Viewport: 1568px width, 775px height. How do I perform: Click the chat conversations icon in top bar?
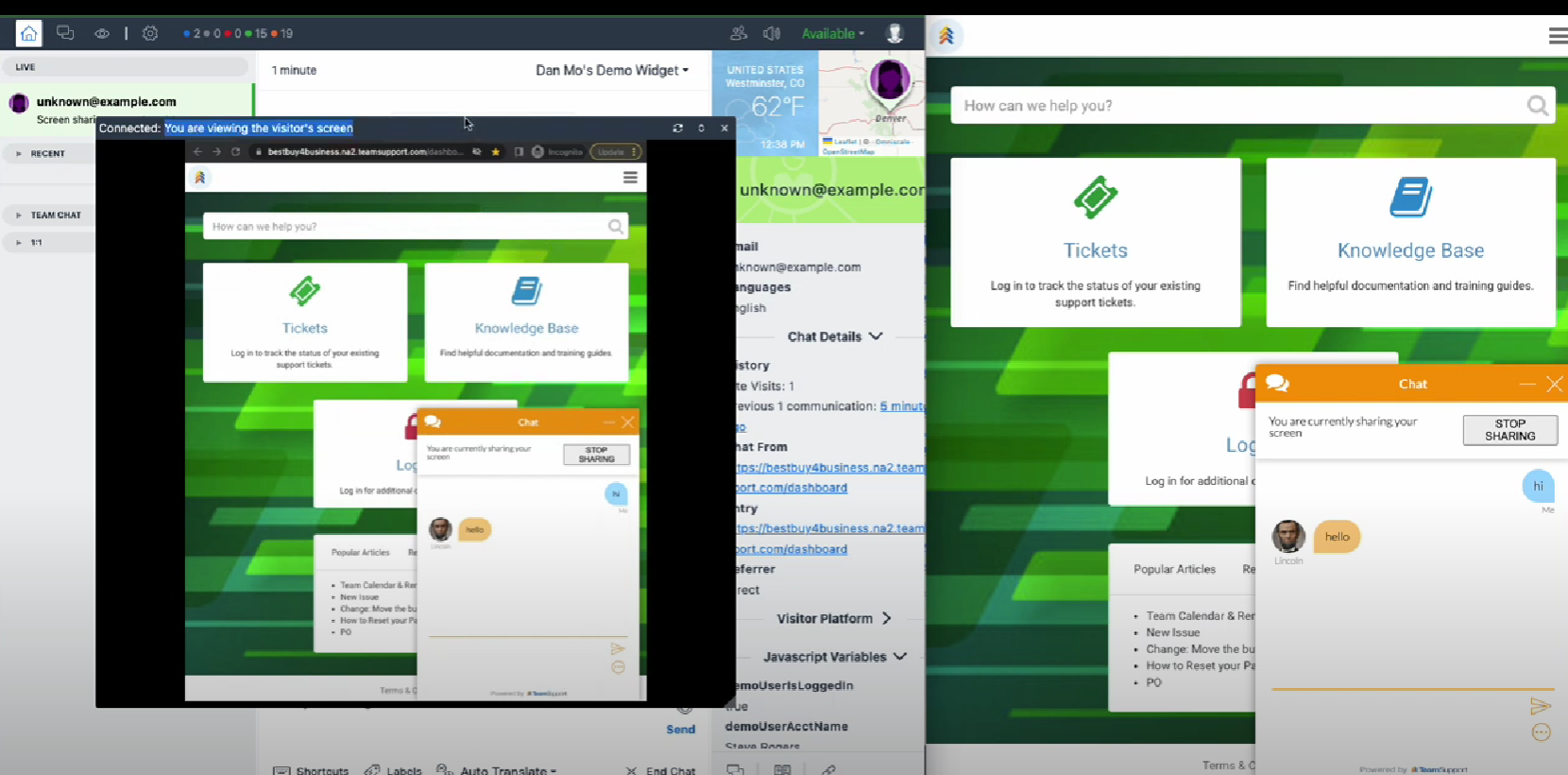[x=65, y=33]
